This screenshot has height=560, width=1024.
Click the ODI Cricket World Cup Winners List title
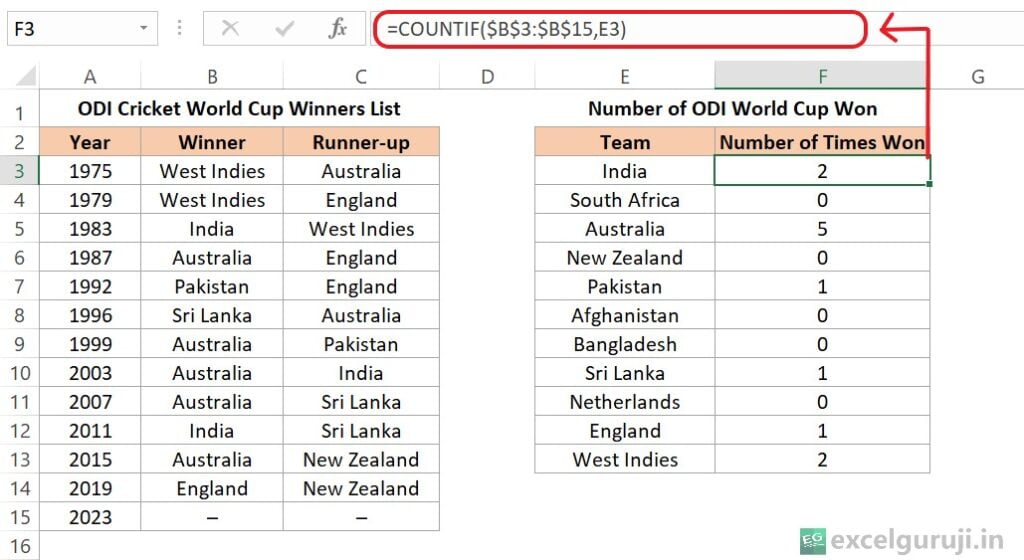point(239,109)
